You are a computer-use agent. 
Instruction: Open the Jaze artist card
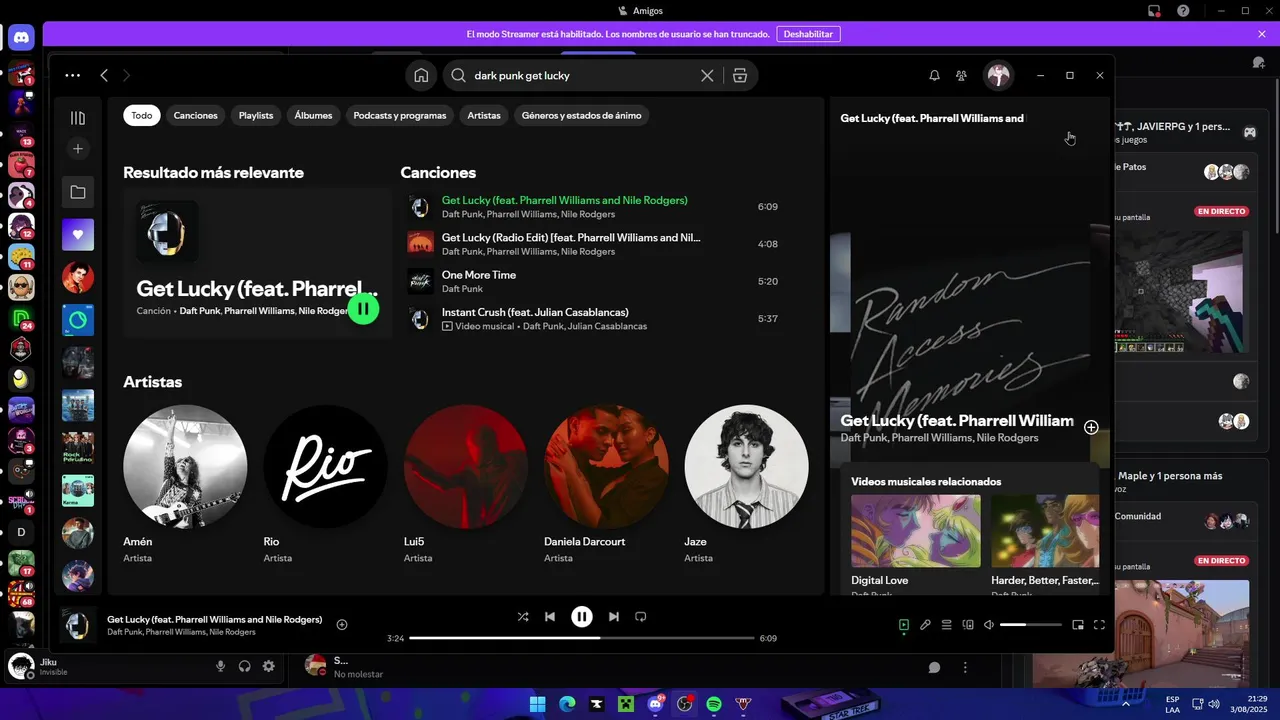(x=746, y=485)
